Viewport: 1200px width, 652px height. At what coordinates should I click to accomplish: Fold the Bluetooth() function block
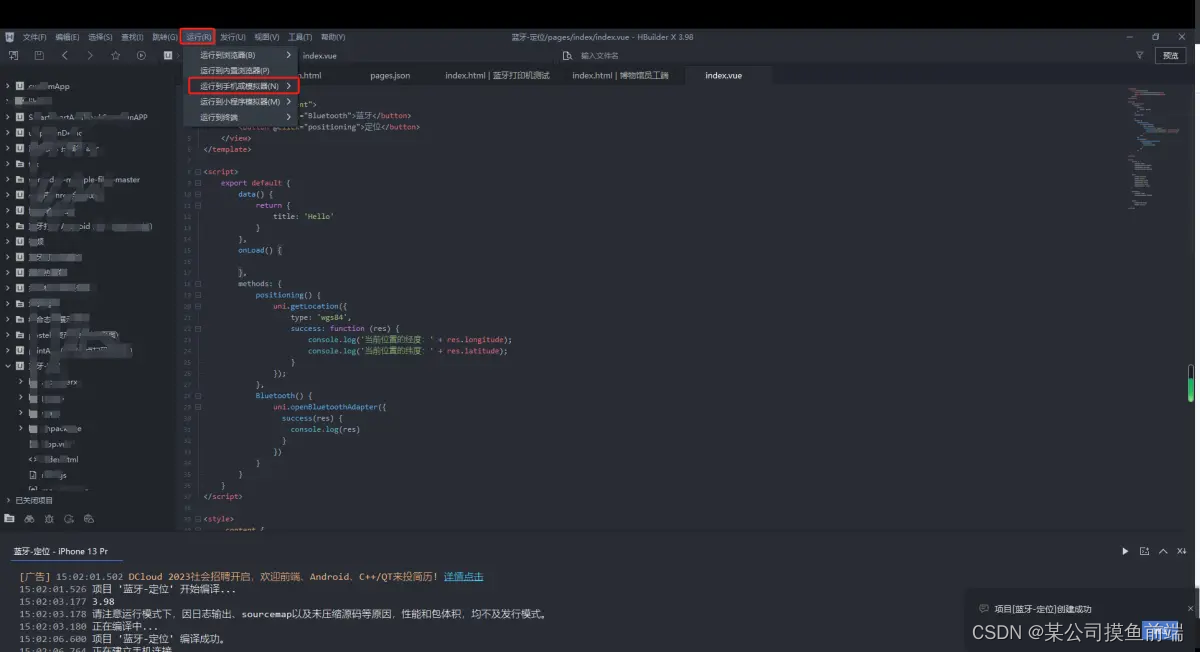tap(198, 396)
